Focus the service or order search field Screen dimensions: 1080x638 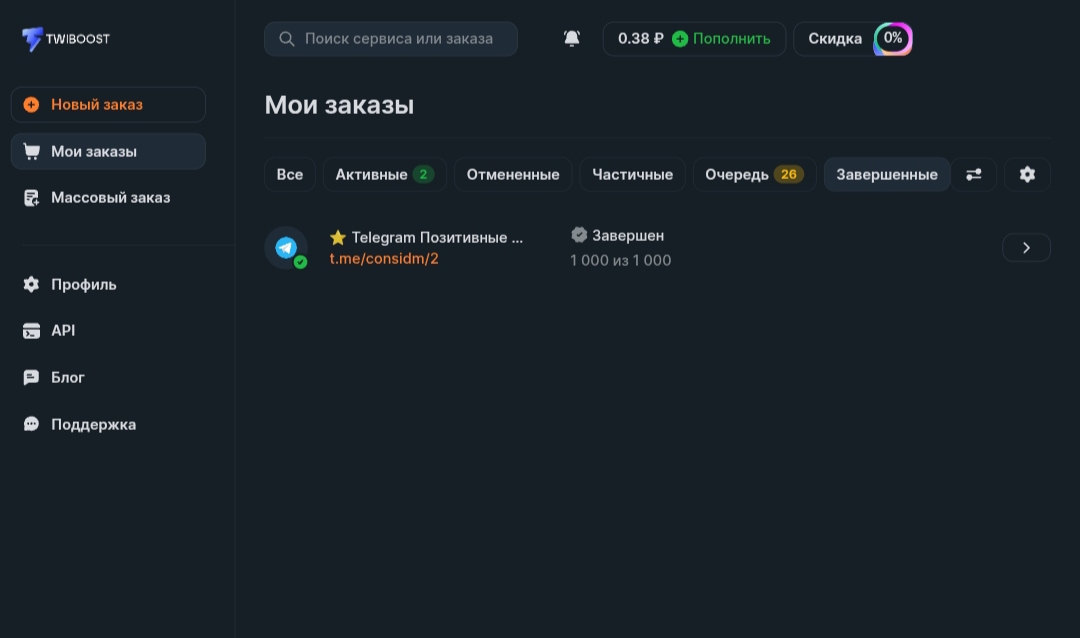(x=400, y=39)
